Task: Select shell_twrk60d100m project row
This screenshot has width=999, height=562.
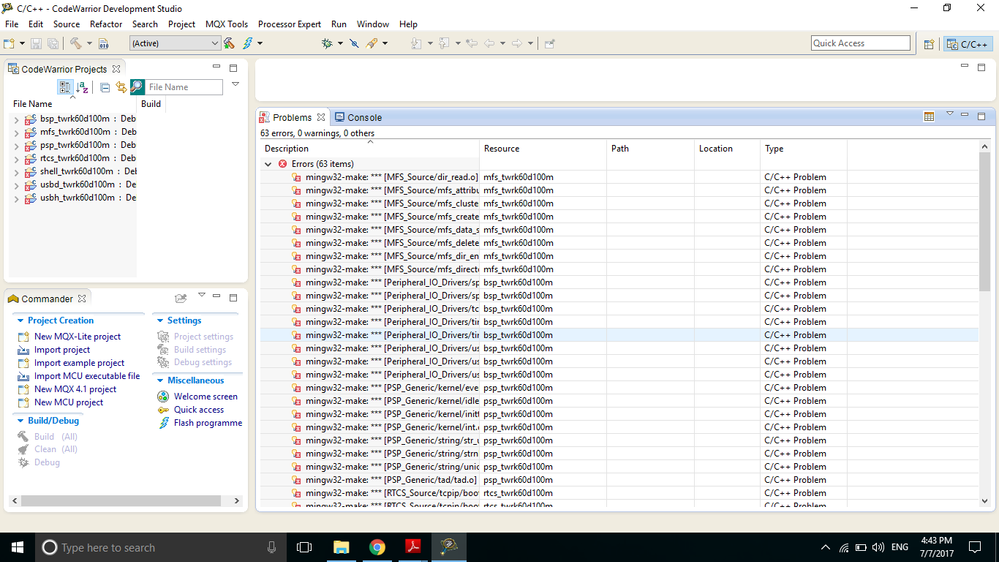Action: click(80, 171)
